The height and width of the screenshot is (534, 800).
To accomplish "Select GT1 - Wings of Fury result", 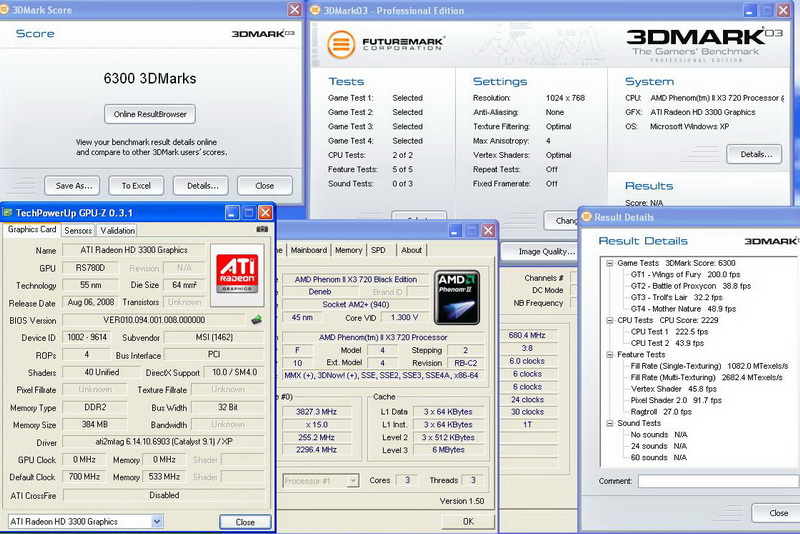I will click(685, 274).
